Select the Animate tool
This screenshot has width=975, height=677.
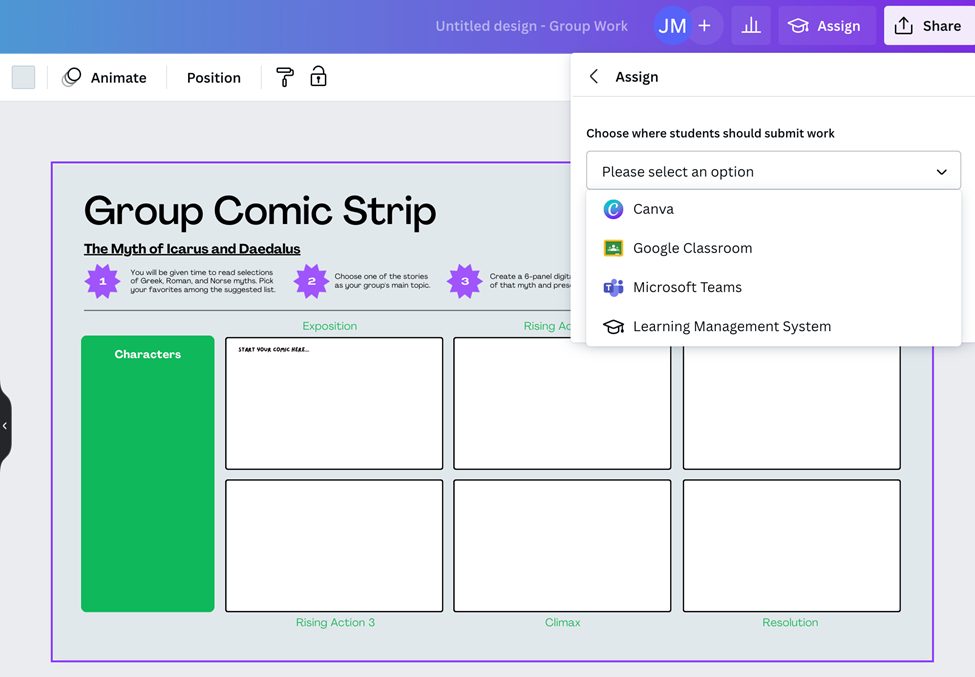tap(106, 77)
